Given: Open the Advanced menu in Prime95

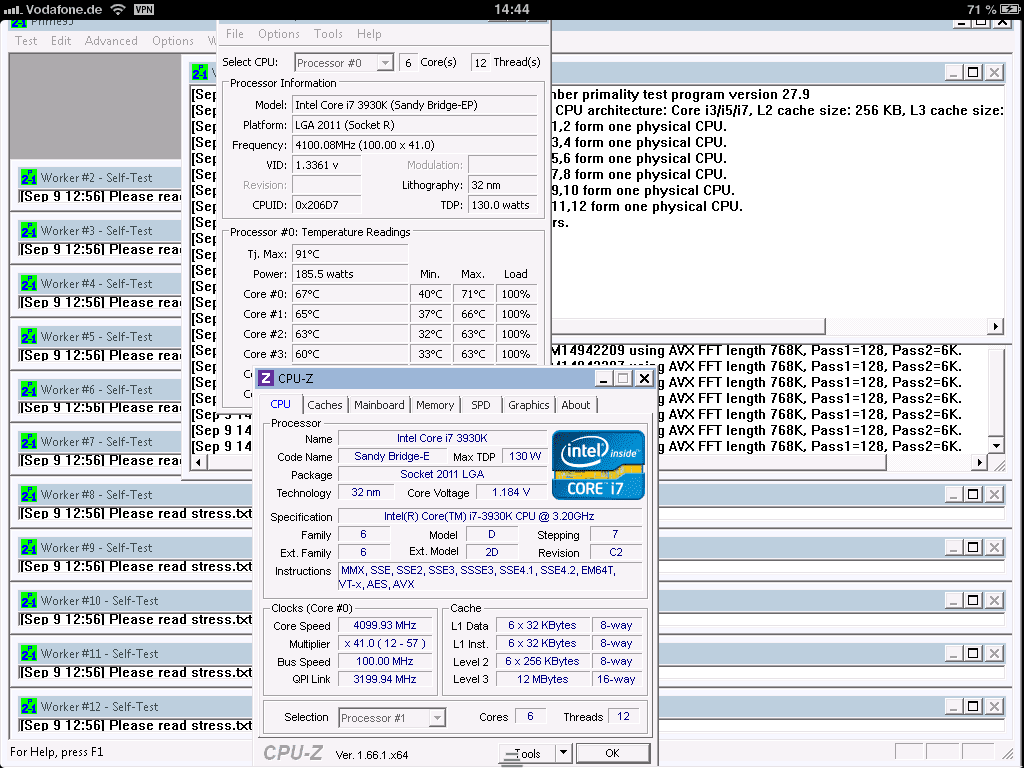Looking at the screenshot, I should 111,41.
